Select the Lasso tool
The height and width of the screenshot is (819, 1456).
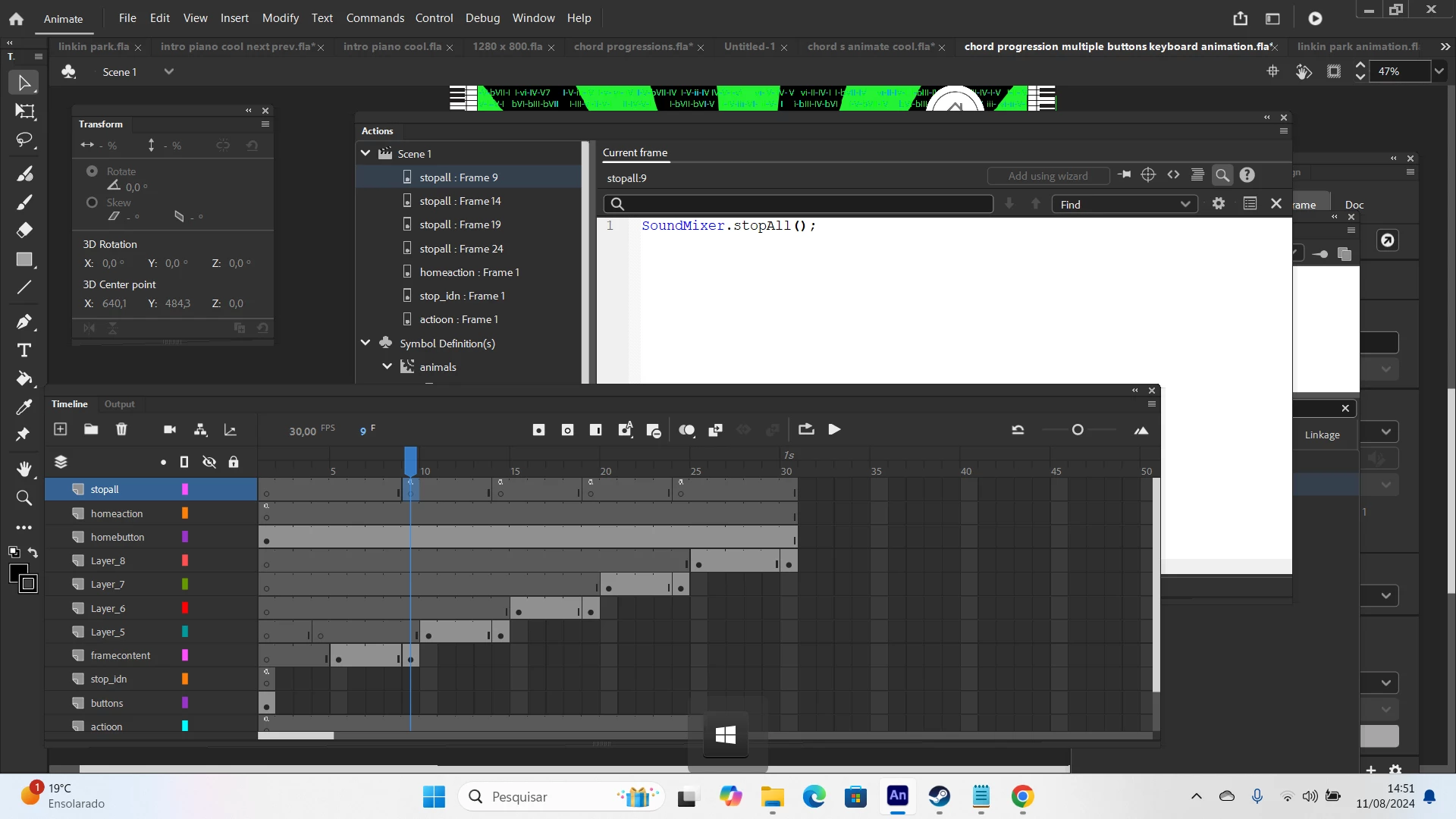pyautogui.click(x=24, y=140)
